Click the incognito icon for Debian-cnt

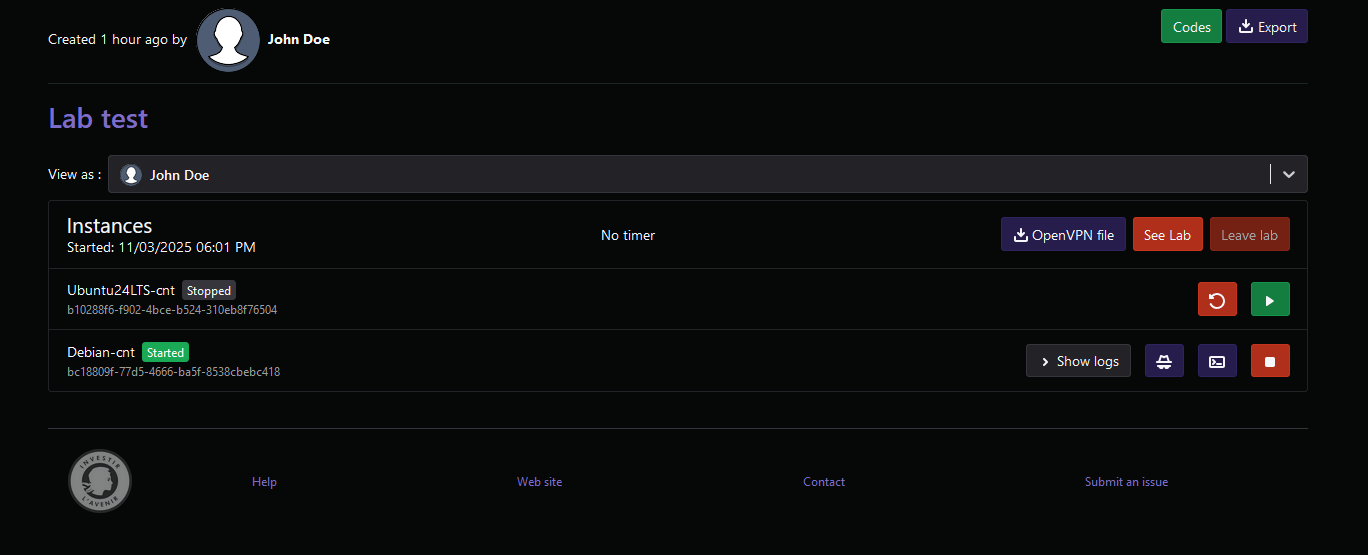[1164, 361]
